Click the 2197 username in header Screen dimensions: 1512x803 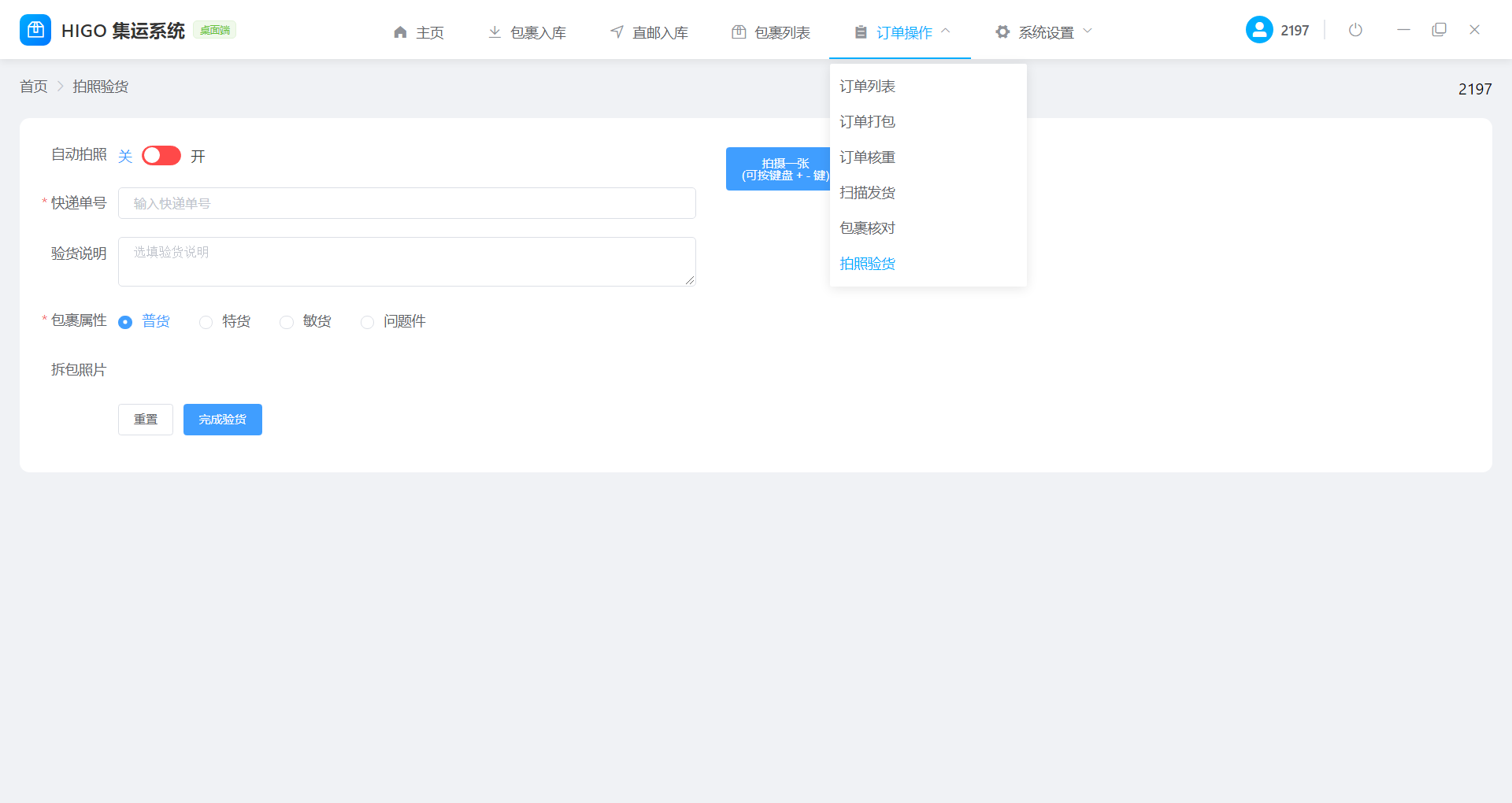[x=1295, y=31]
